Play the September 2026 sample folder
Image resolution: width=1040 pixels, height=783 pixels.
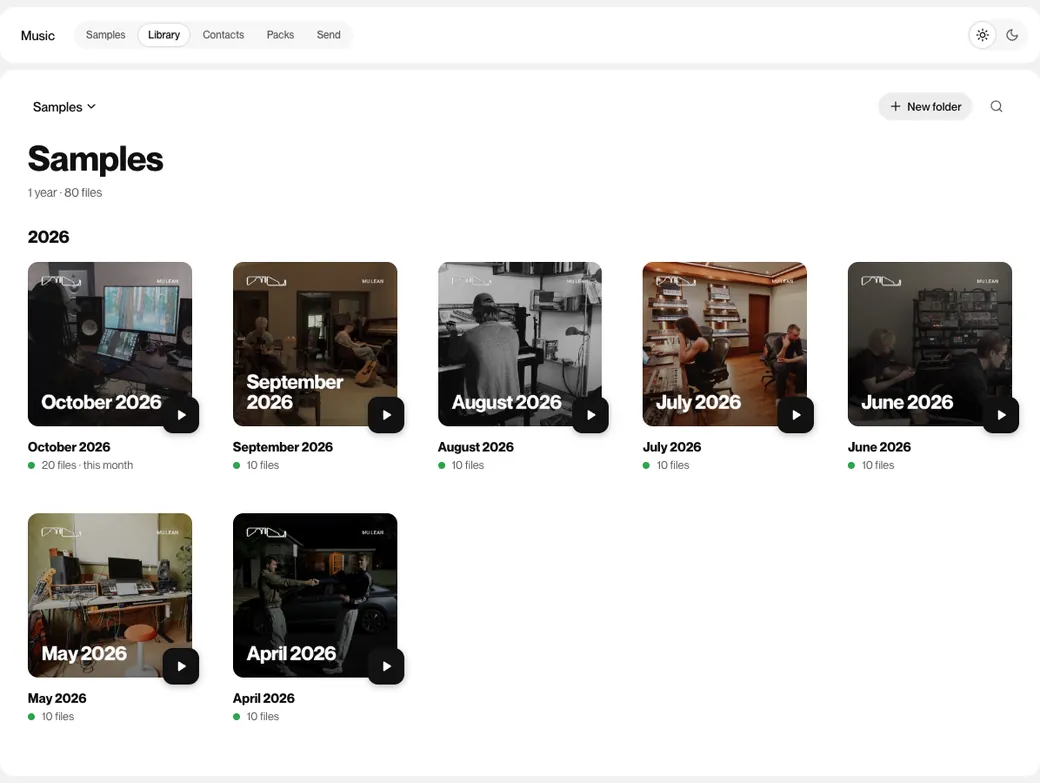click(x=386, y=415)
